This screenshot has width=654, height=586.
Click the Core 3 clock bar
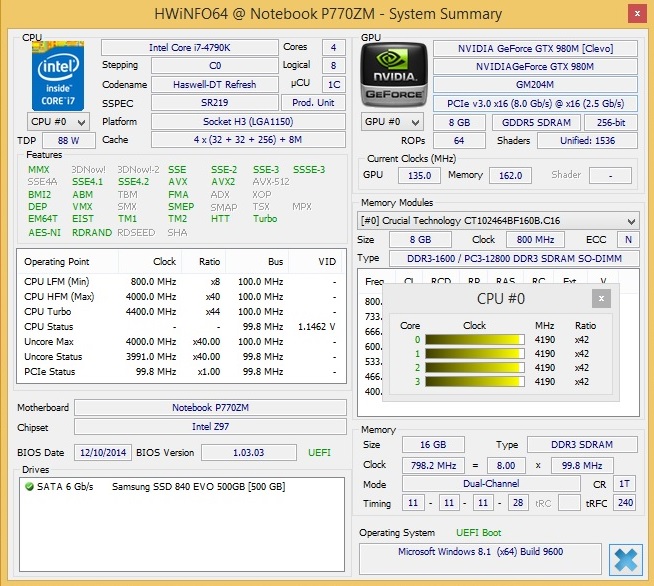[x=475, y=382]
